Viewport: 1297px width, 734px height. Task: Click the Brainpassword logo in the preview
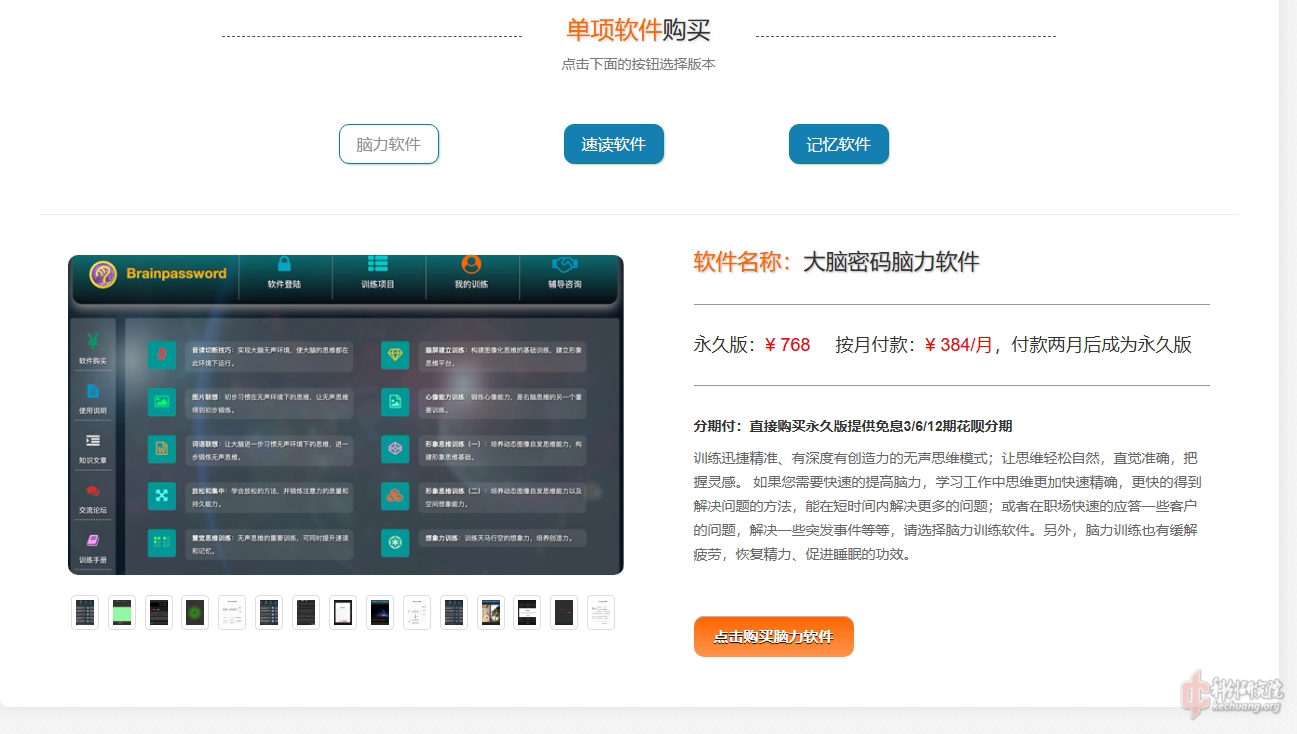coord(158,274)
